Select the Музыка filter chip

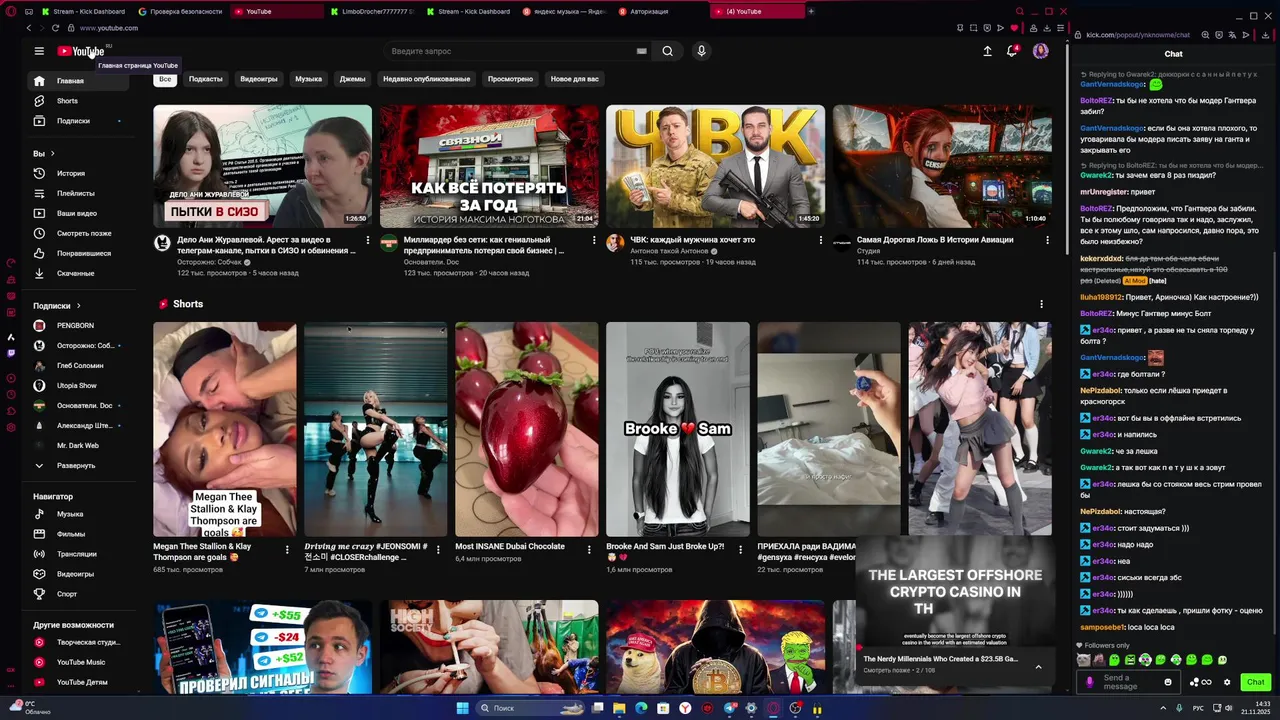309,79
